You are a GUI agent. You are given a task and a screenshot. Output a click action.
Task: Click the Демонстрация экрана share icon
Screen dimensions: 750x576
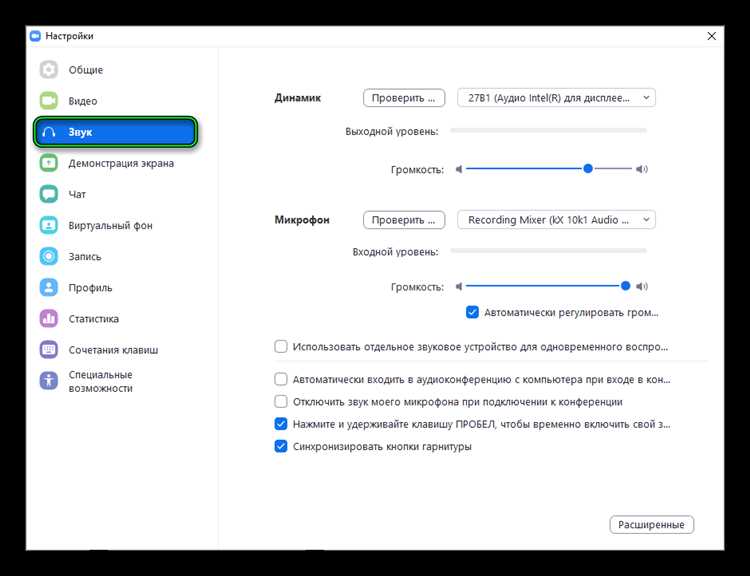click(x=49, y=163)
